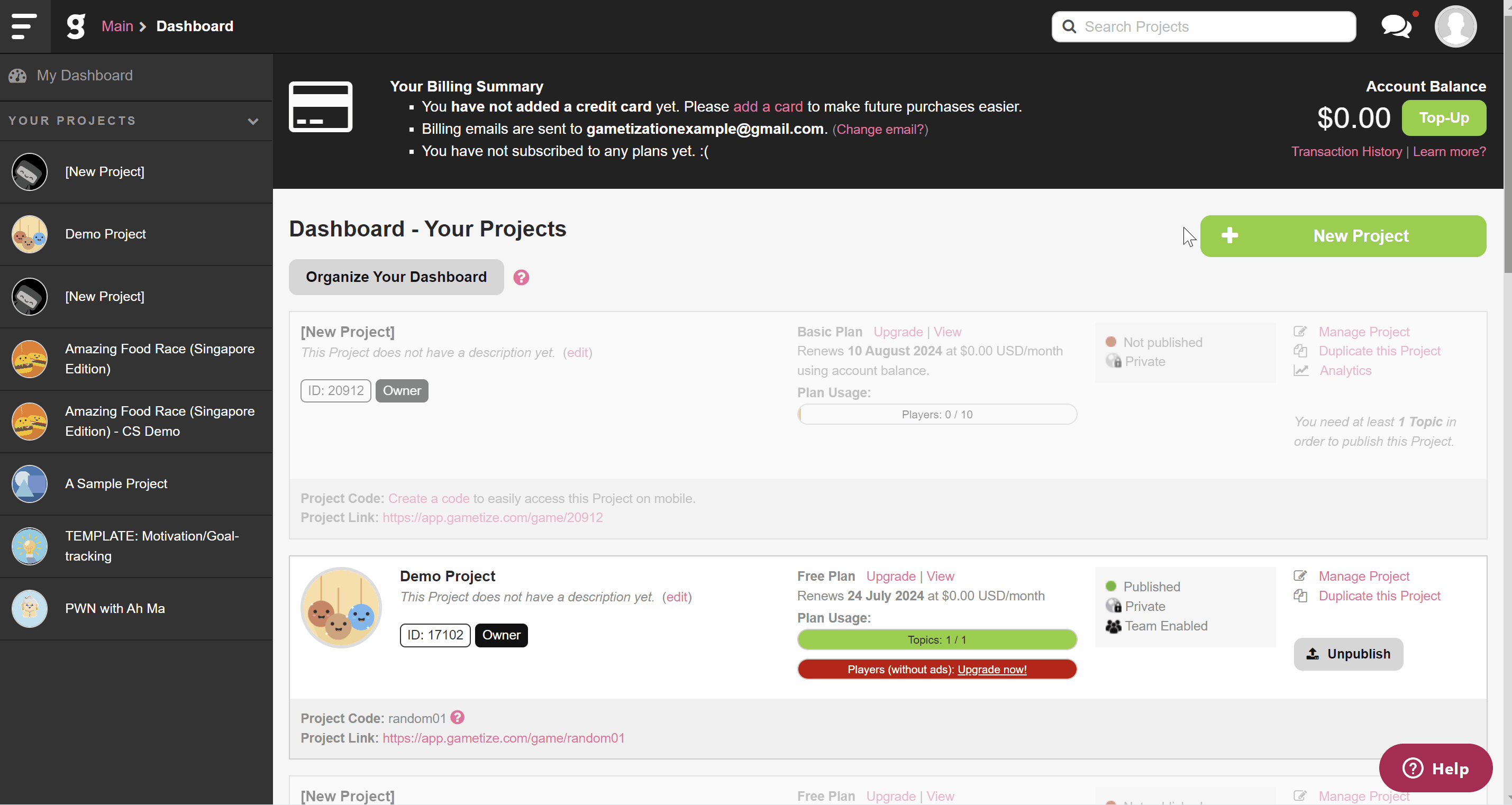Click the Demo Project large avatar image
This screenshot has height=805, width=1512.
pos(341,607)
